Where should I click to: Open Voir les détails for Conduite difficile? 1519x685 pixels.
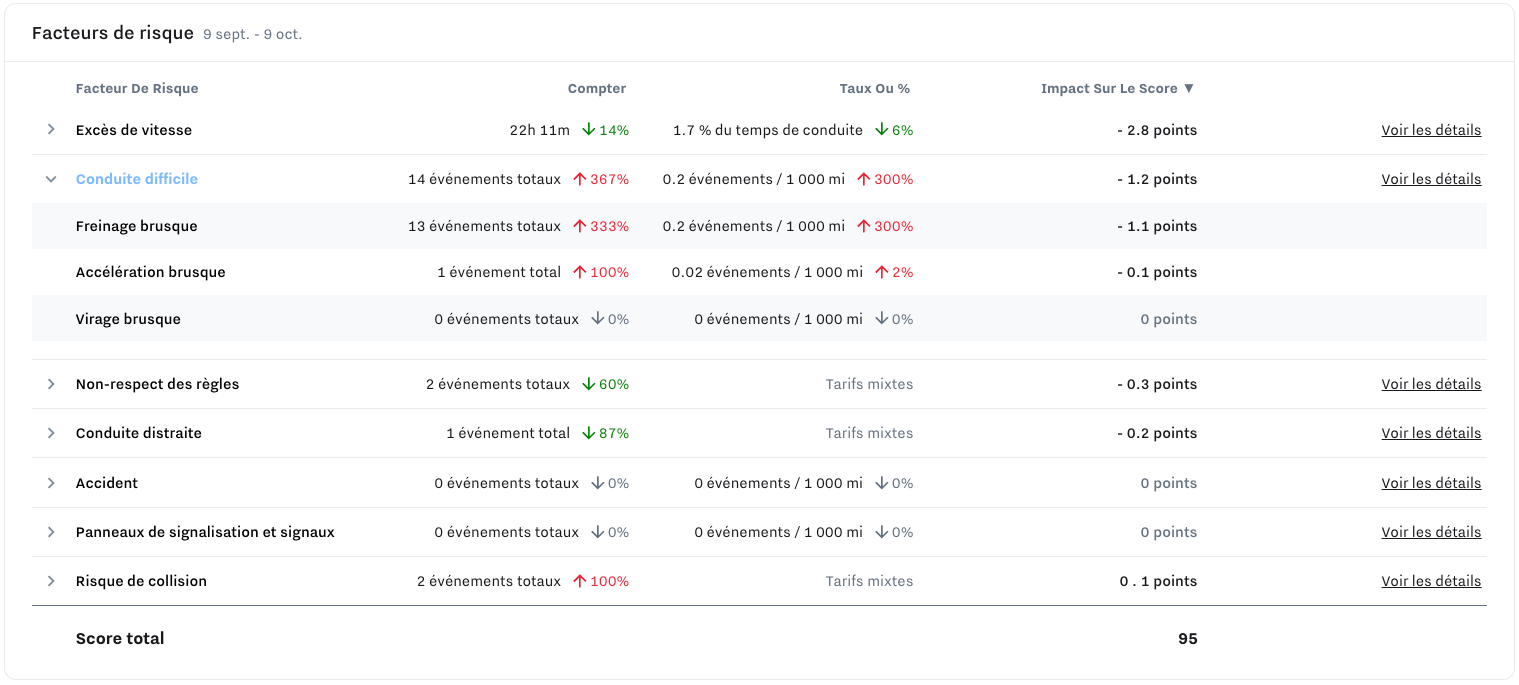(1431, 179)
